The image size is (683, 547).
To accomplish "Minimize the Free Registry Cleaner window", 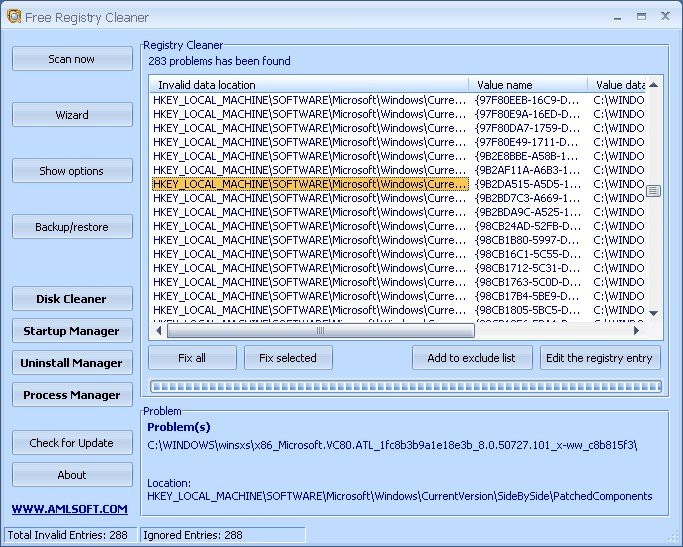I will (x=617, y=17).
